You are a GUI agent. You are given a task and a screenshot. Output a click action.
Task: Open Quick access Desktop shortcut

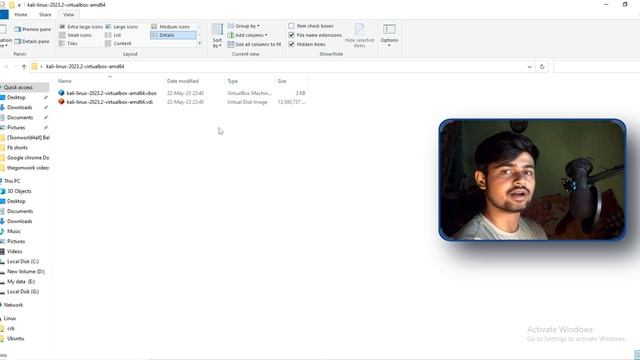click(x=16, y=98)
